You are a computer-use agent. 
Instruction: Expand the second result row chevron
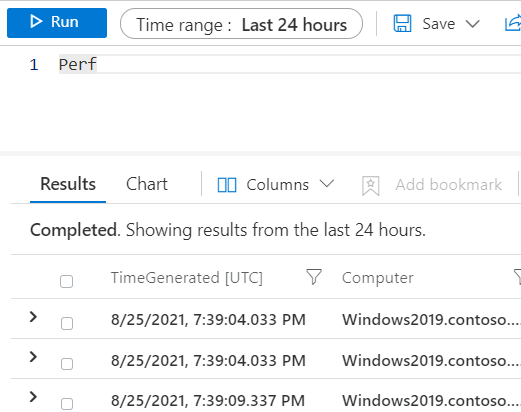click(33, 357)
